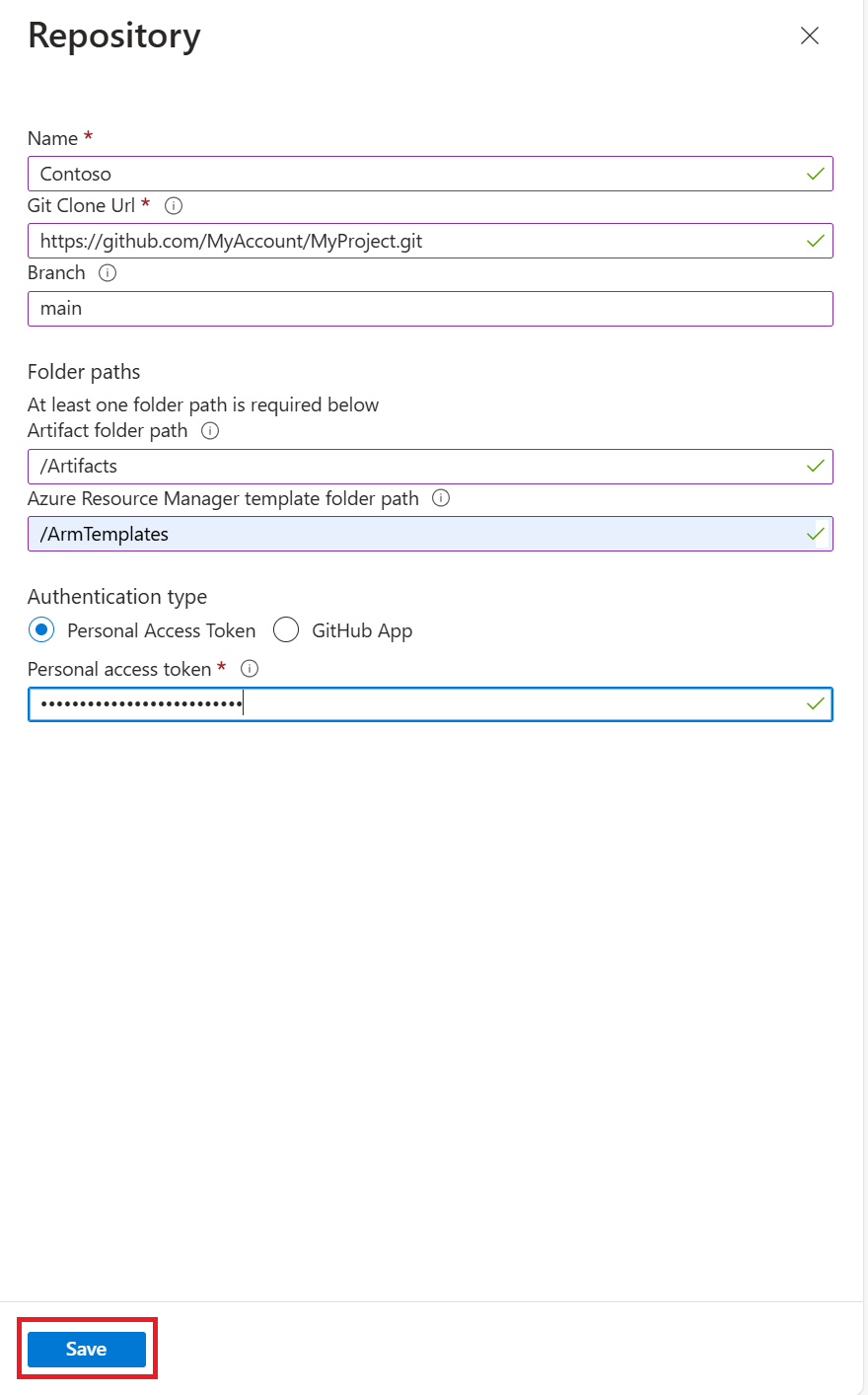Click the checkmark in Personal access token field
Viewport: 868px width, 1395px height.
pyautogui.click(x=816, y=703)
